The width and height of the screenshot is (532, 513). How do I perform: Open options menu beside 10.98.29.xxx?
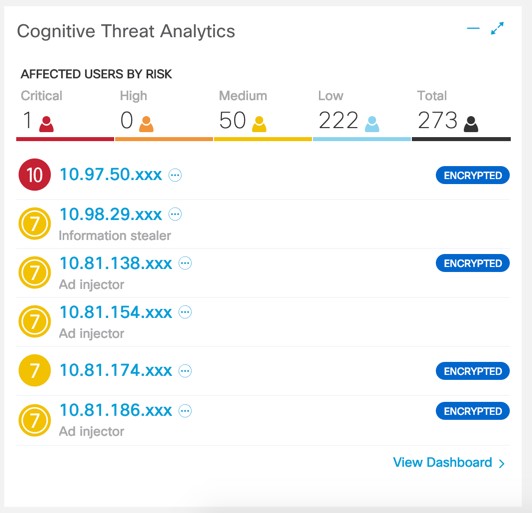pos(175,214)
